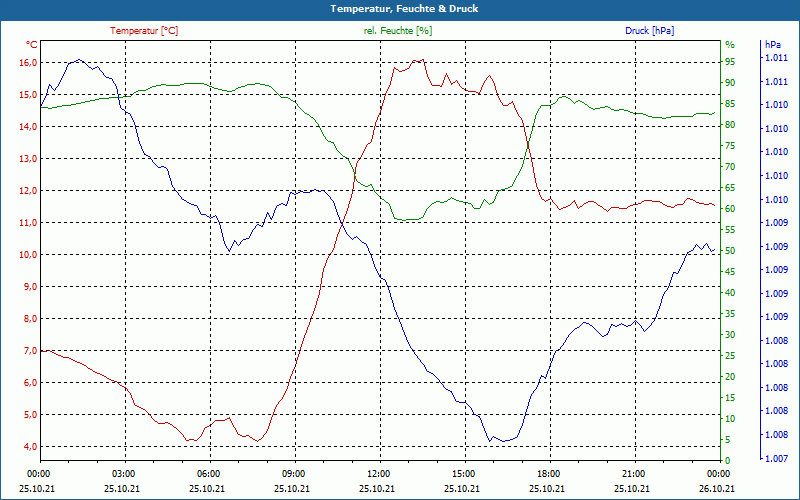Viewport: 800px width, 500px height.
Task: Click the '14,0' temperature axis value
Action: click(28, 127)
